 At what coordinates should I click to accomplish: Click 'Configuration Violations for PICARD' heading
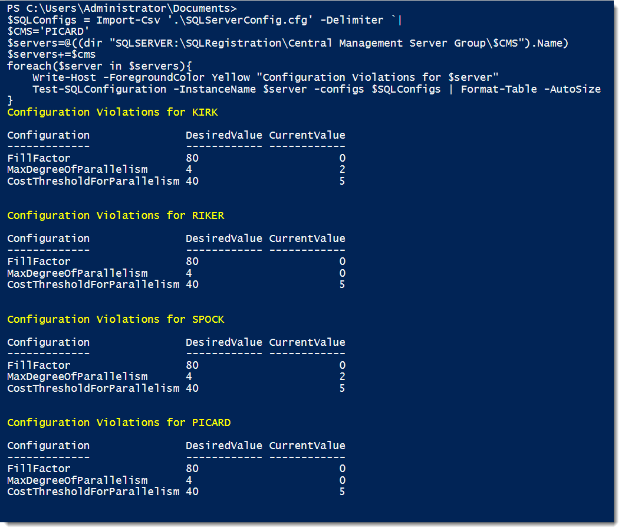pyautogui.click(x=119, y=423)
